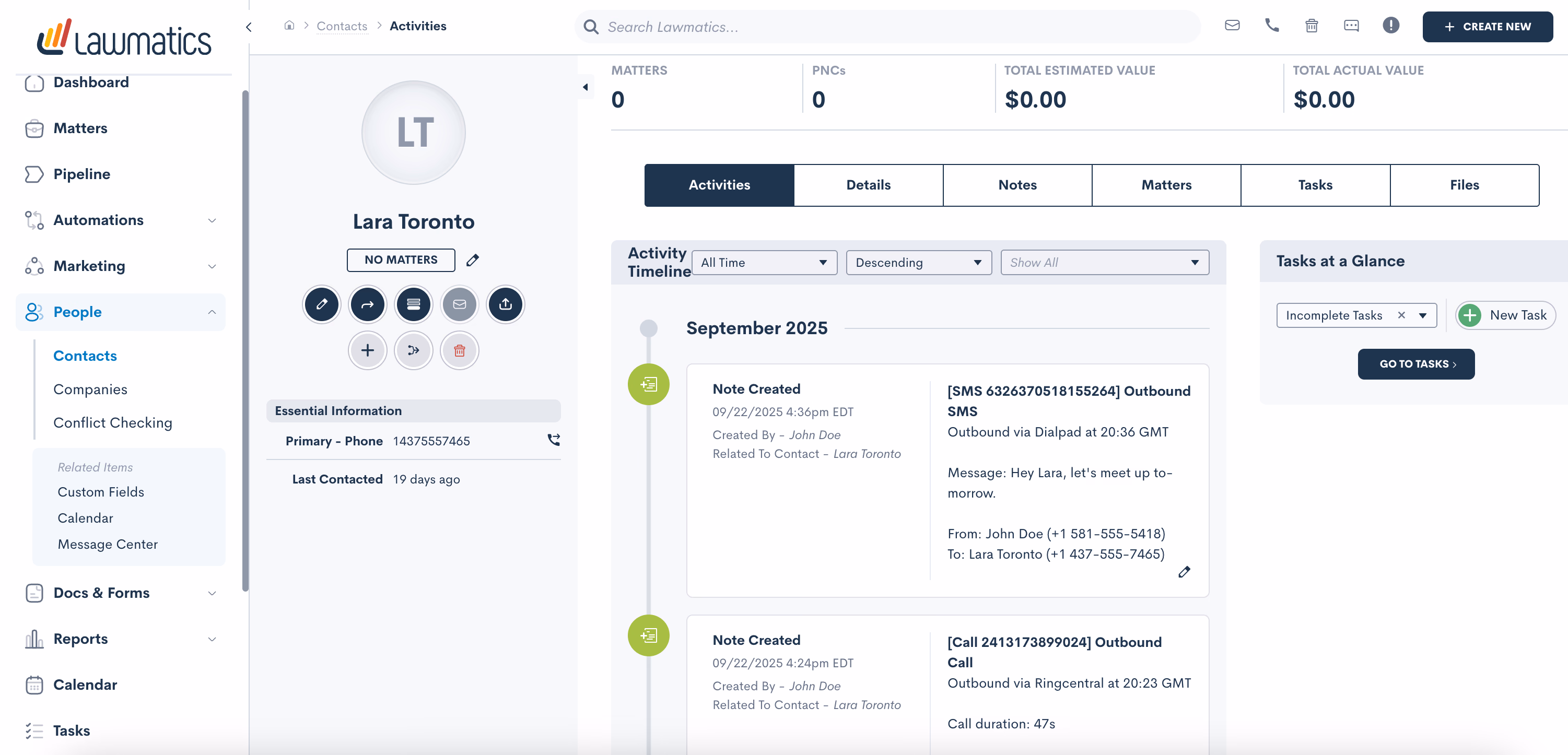Open the All Time dropdown
This screenshot has height=755, width=1568.
[764, 263]
